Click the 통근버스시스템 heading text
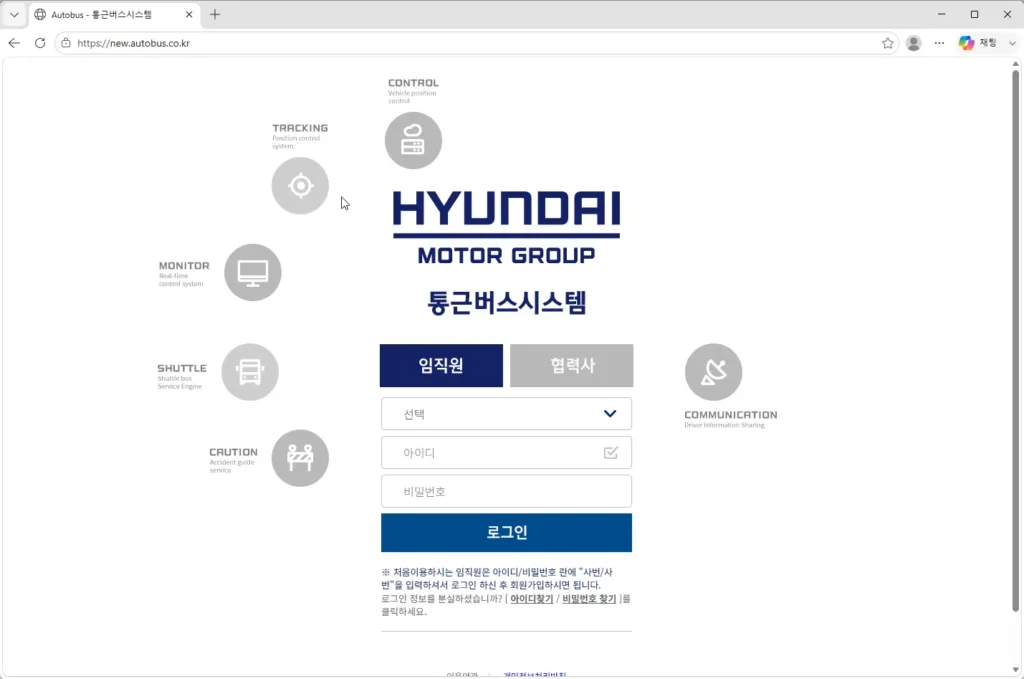Screen dimensions: 1024x679 (x=507, y=302)
